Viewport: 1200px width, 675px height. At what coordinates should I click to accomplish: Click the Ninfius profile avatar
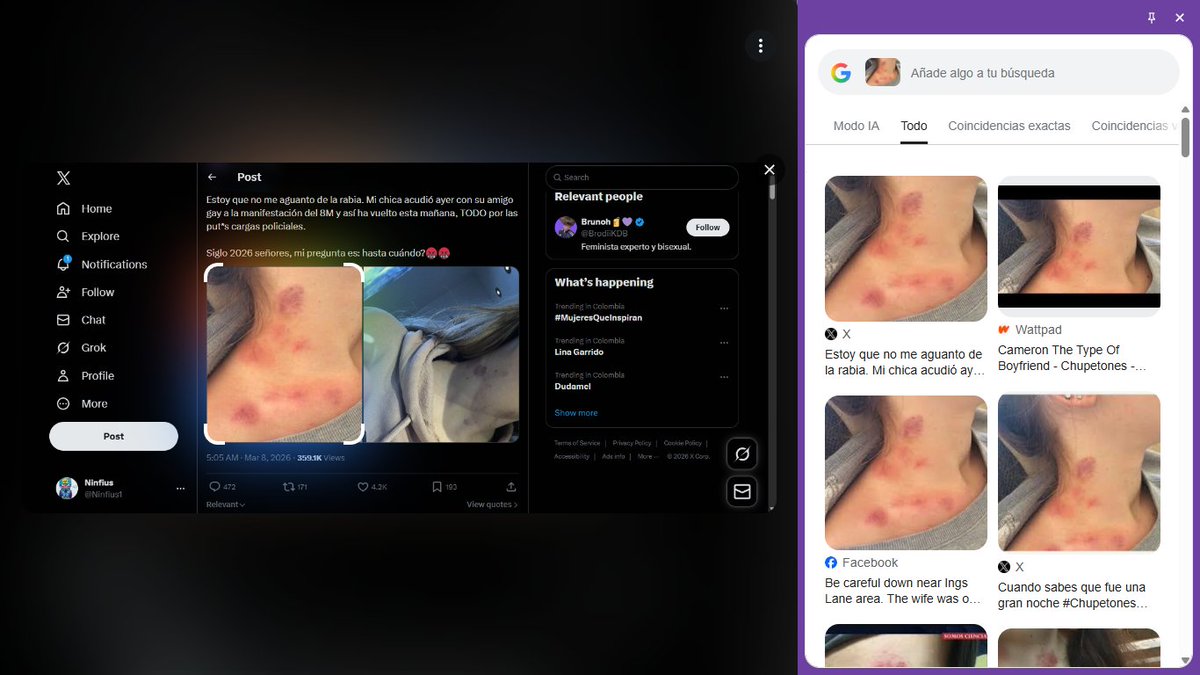click(x=67, y=488)
